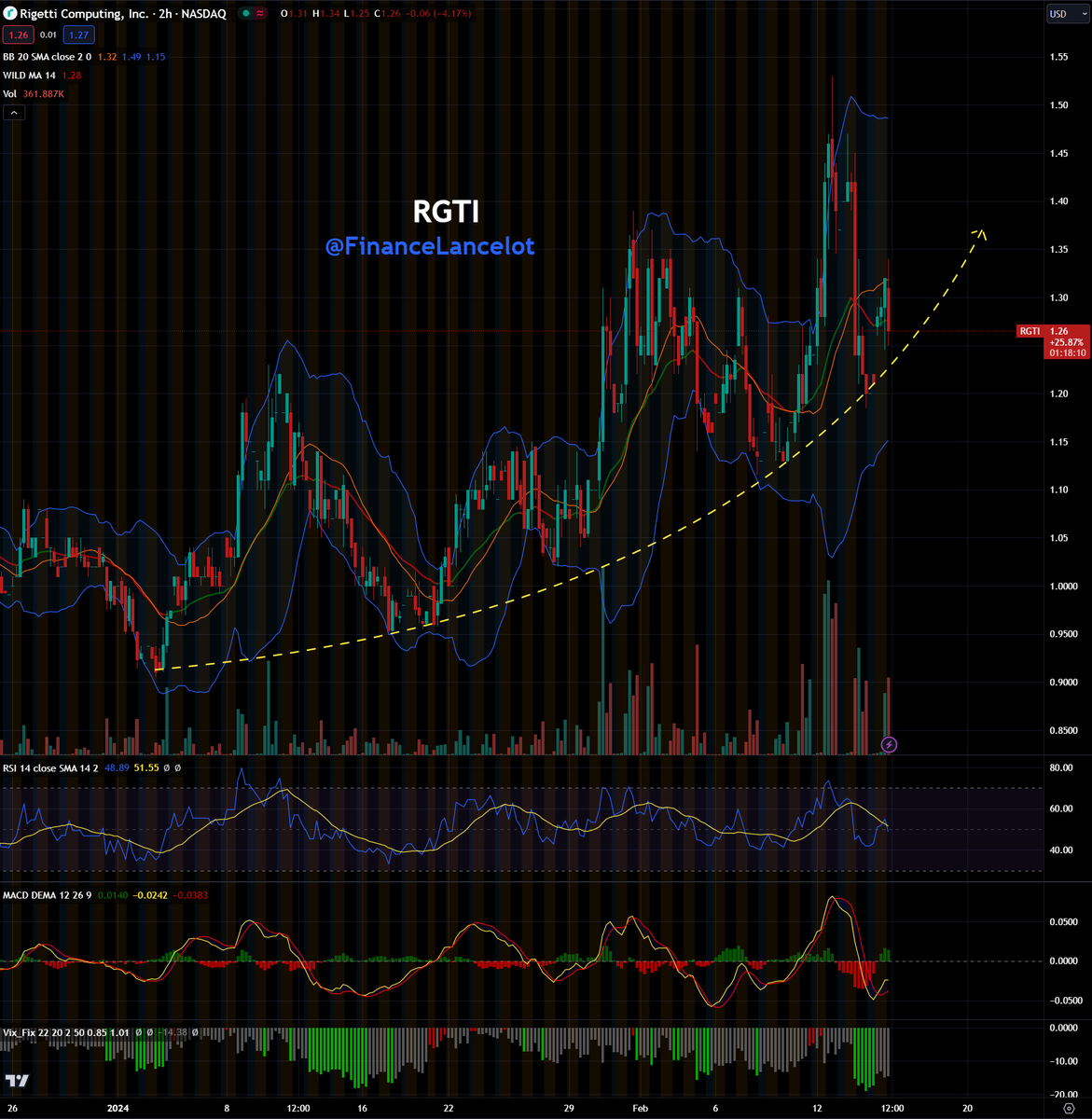Click the 0.01 spread value

click(48, 35)
